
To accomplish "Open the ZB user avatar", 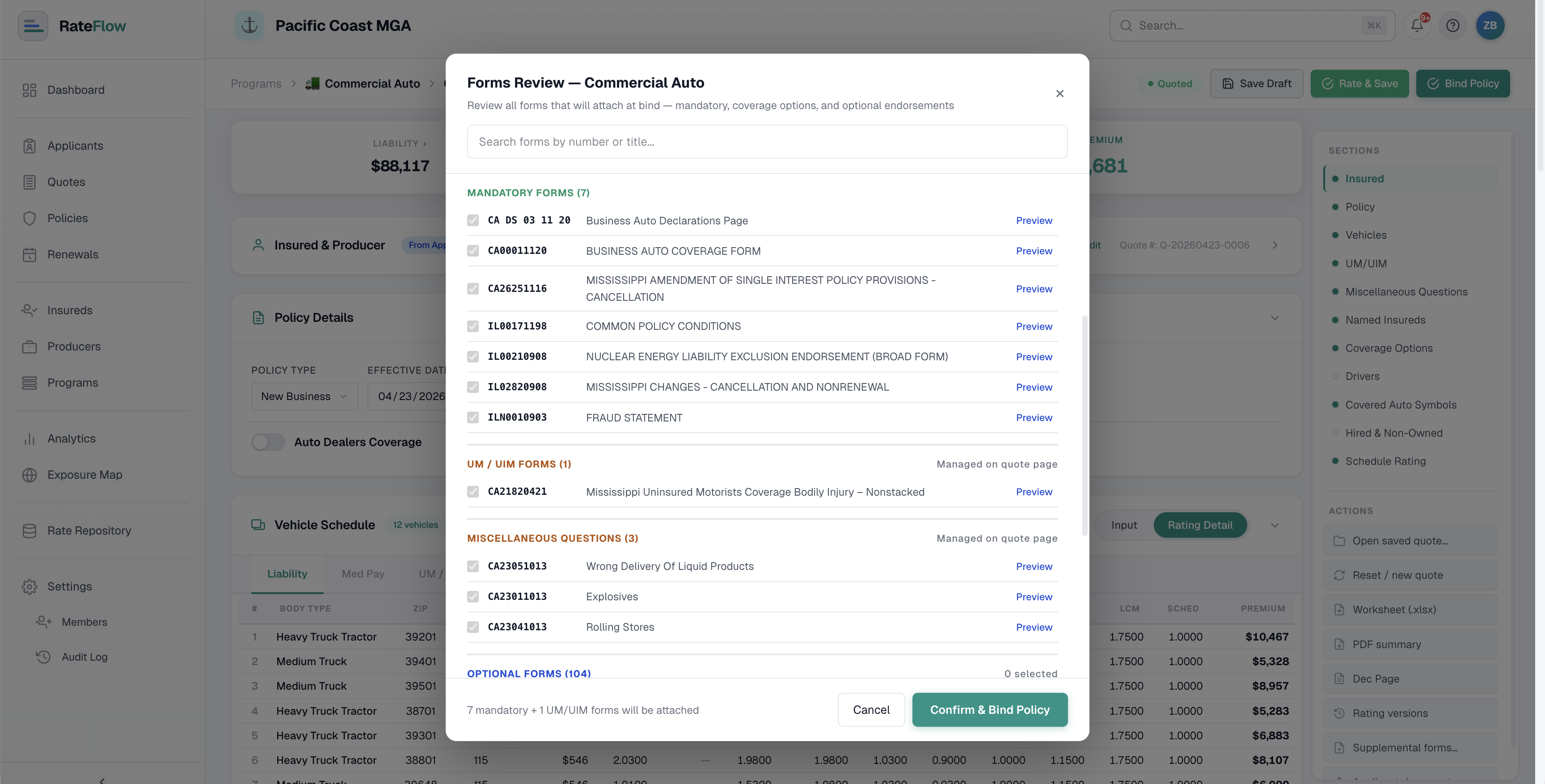I will click(x=1490, y=26).
